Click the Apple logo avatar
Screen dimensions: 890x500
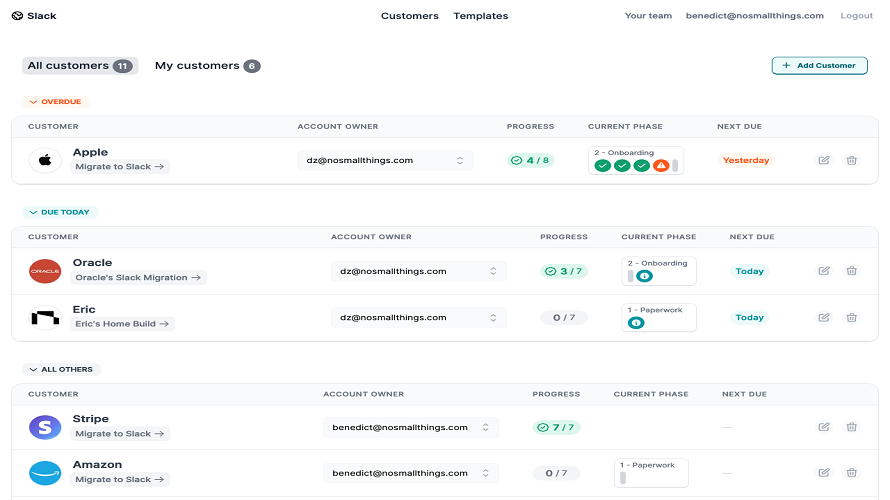coord(45,161)
